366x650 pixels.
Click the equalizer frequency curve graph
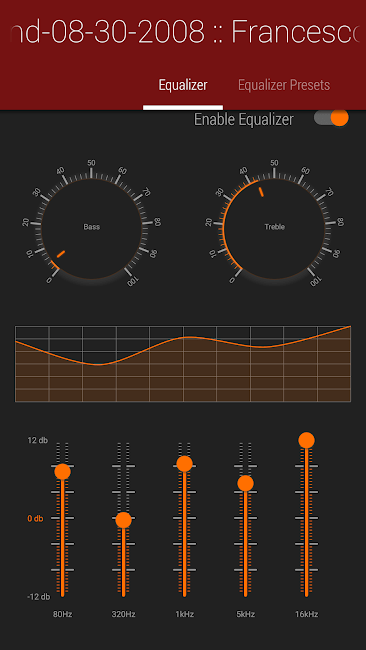183,364
